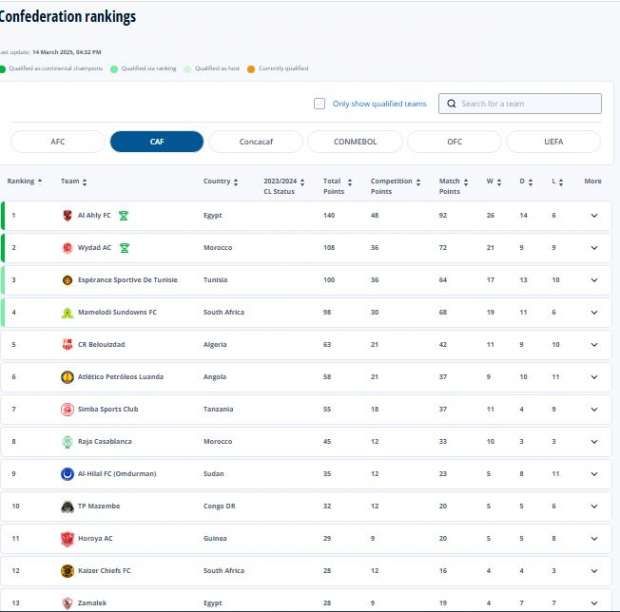Click the Simba Sports Club crest
620x612 pixels.
coord(68,409)
